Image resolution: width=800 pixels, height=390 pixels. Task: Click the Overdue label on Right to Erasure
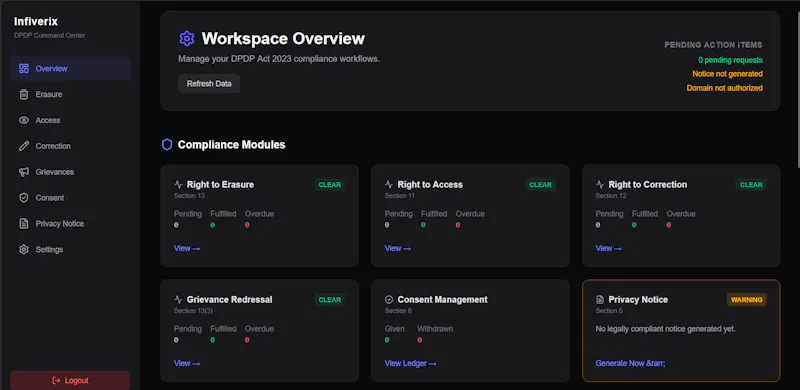click(x=259, y=214)
